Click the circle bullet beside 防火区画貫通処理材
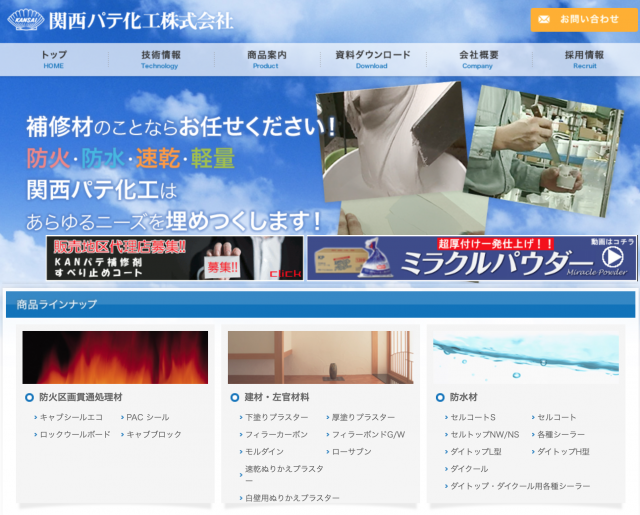 coord(29,397)
